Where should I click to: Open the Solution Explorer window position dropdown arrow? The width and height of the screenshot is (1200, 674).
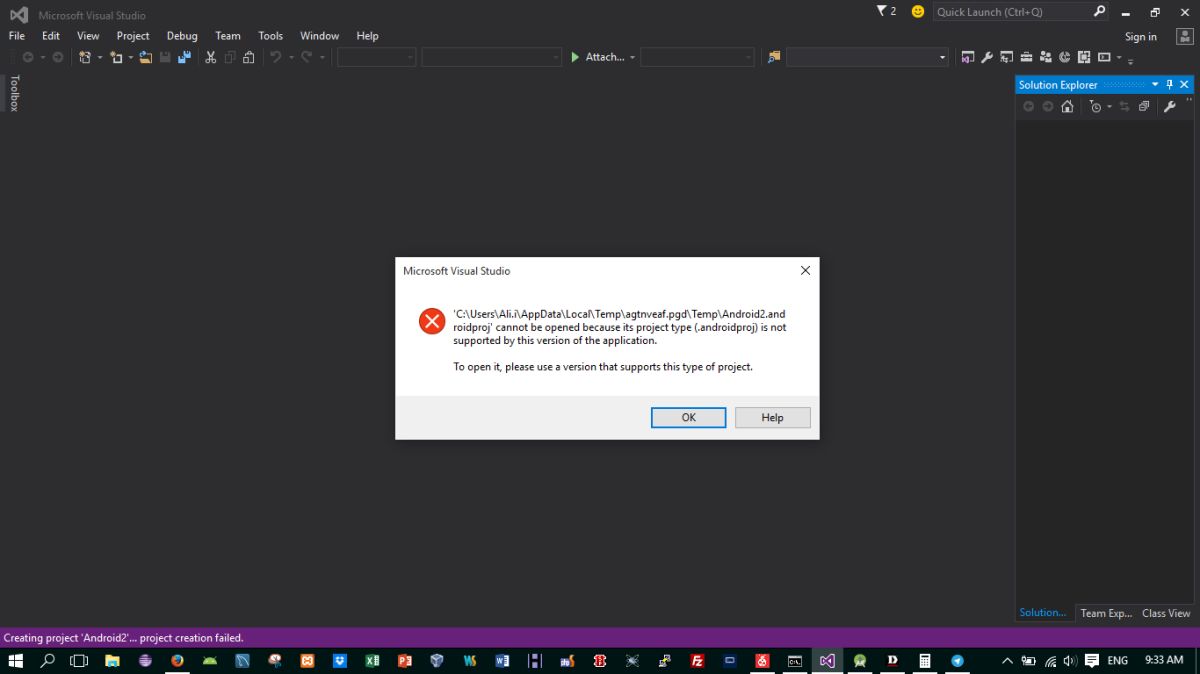pos(1155,85)
